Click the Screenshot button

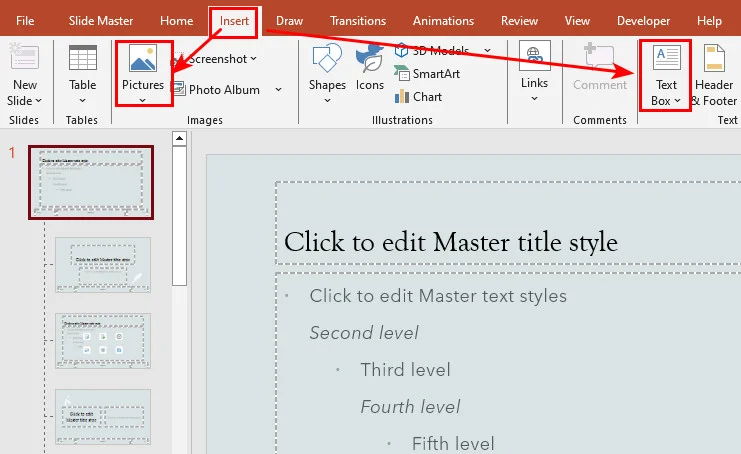point(215,59)
